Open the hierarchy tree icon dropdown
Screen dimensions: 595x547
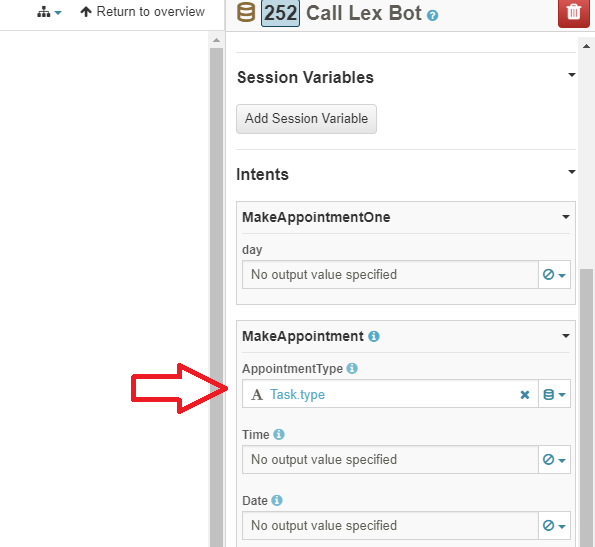(x=49, y=13)
